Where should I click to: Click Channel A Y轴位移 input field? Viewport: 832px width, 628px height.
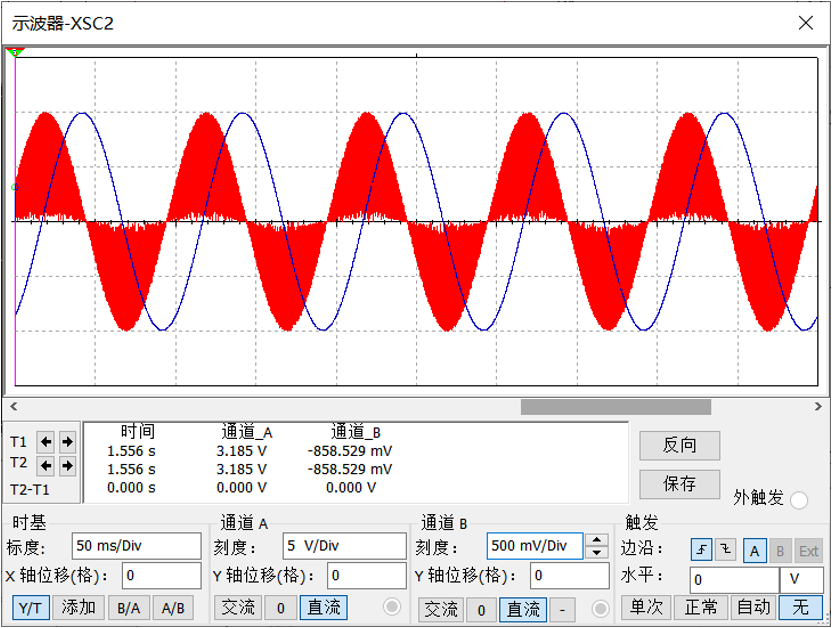click(x=367, y=575)
